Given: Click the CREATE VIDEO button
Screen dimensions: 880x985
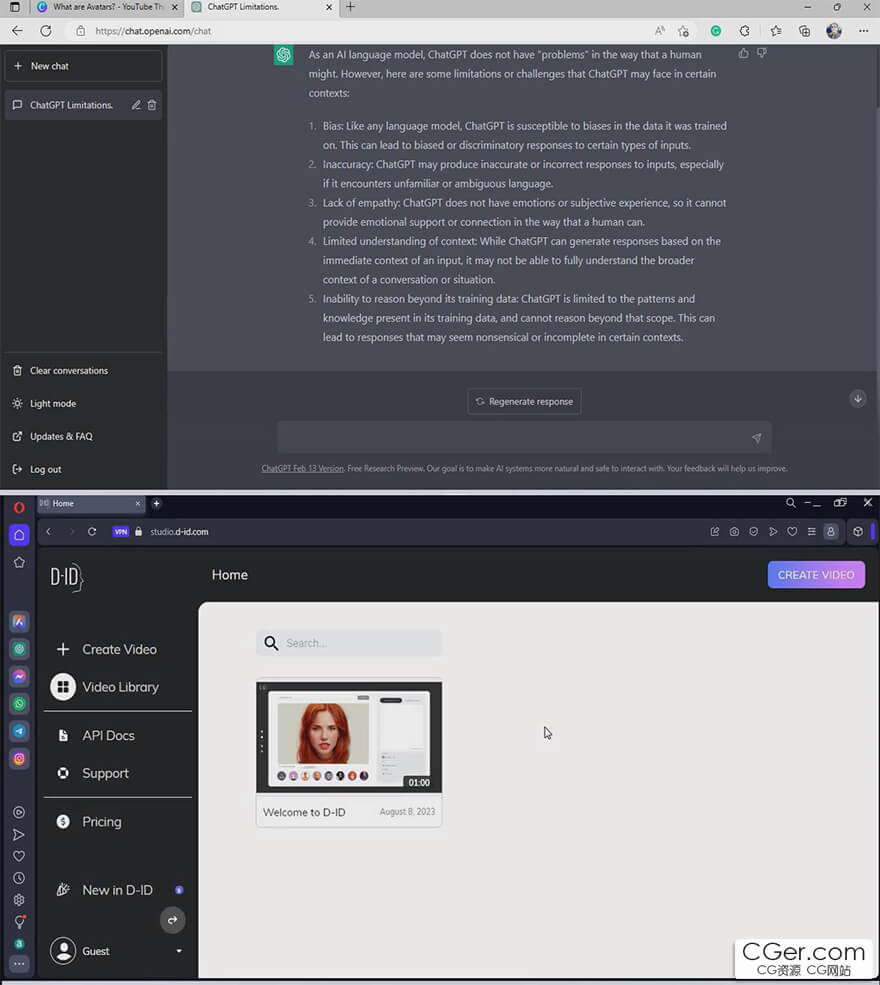Looking at the screenshot, I should click(816, 575).
